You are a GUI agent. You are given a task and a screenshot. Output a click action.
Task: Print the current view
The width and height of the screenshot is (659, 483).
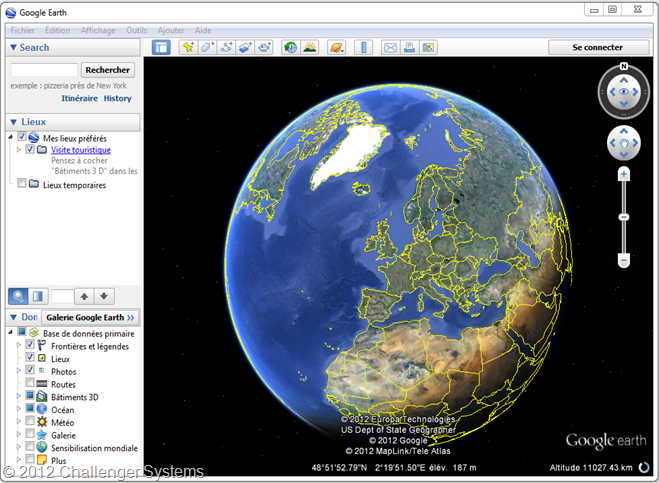click(409, 48)
